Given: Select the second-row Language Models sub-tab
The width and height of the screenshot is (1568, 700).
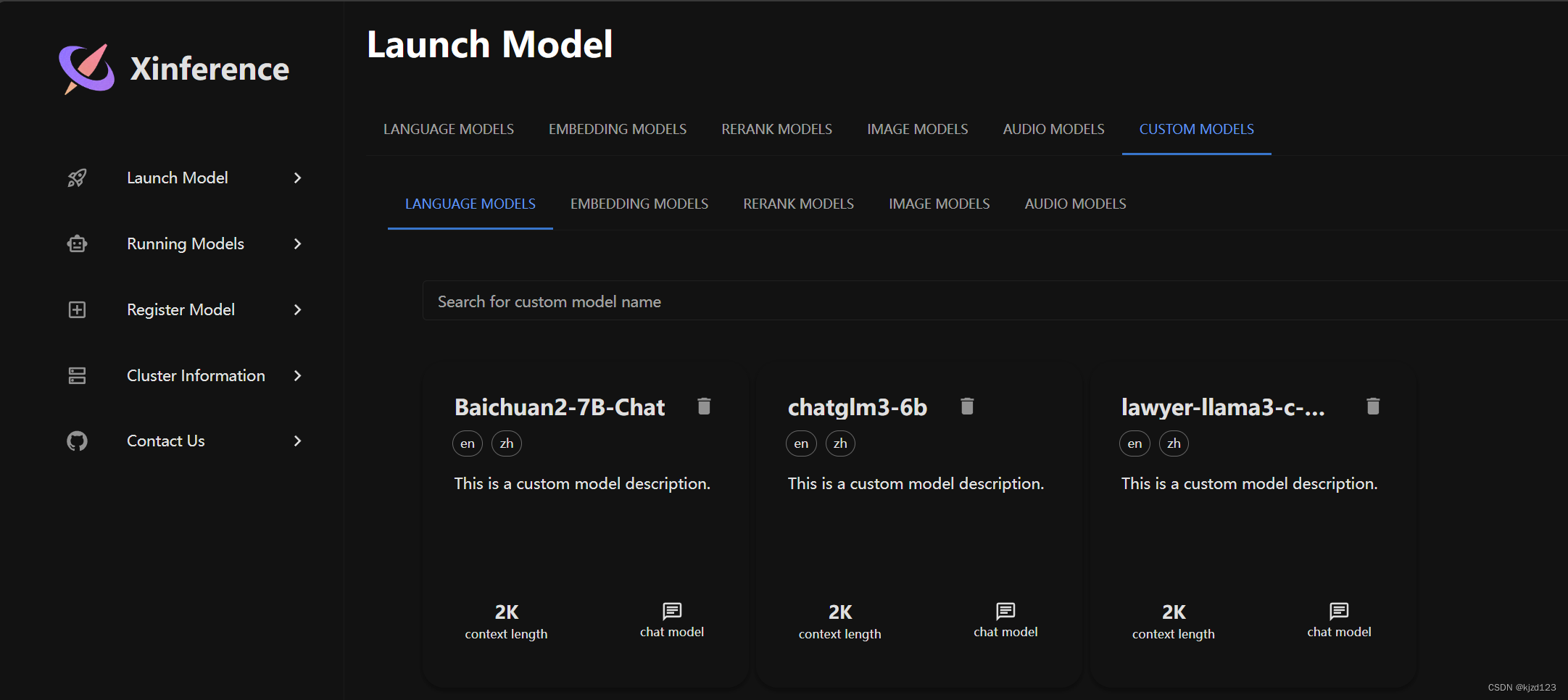Looking at the screenshot, I should click(x=470, y=204).
